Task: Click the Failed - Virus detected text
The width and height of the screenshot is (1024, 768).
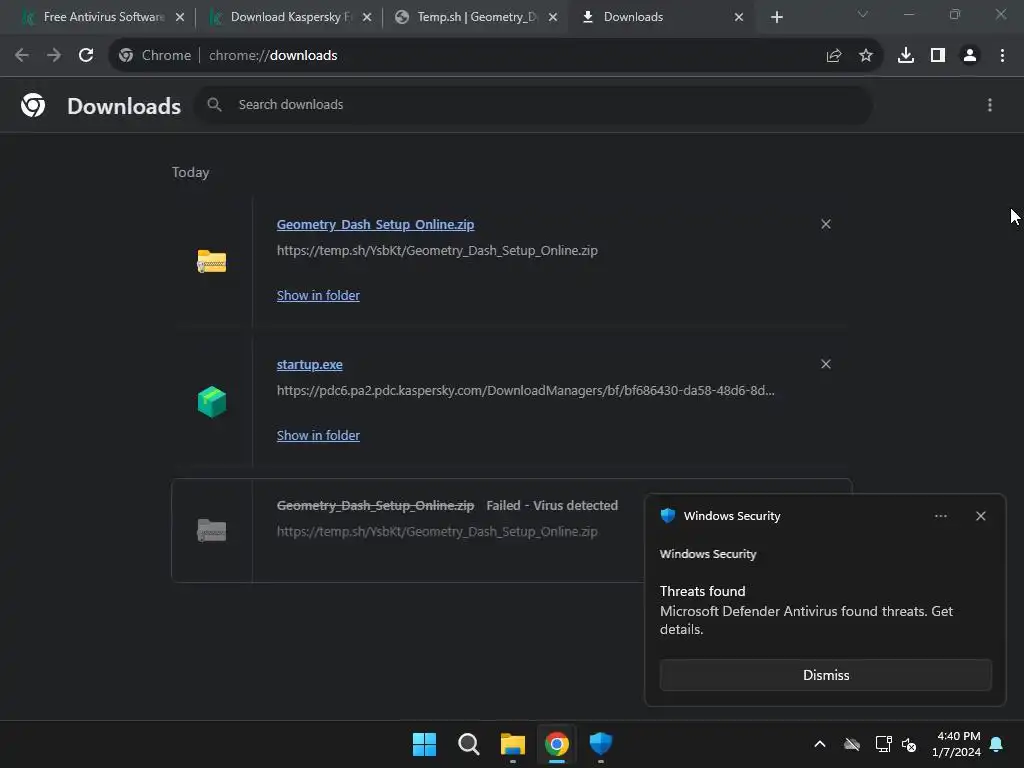Action: (552, 505)
